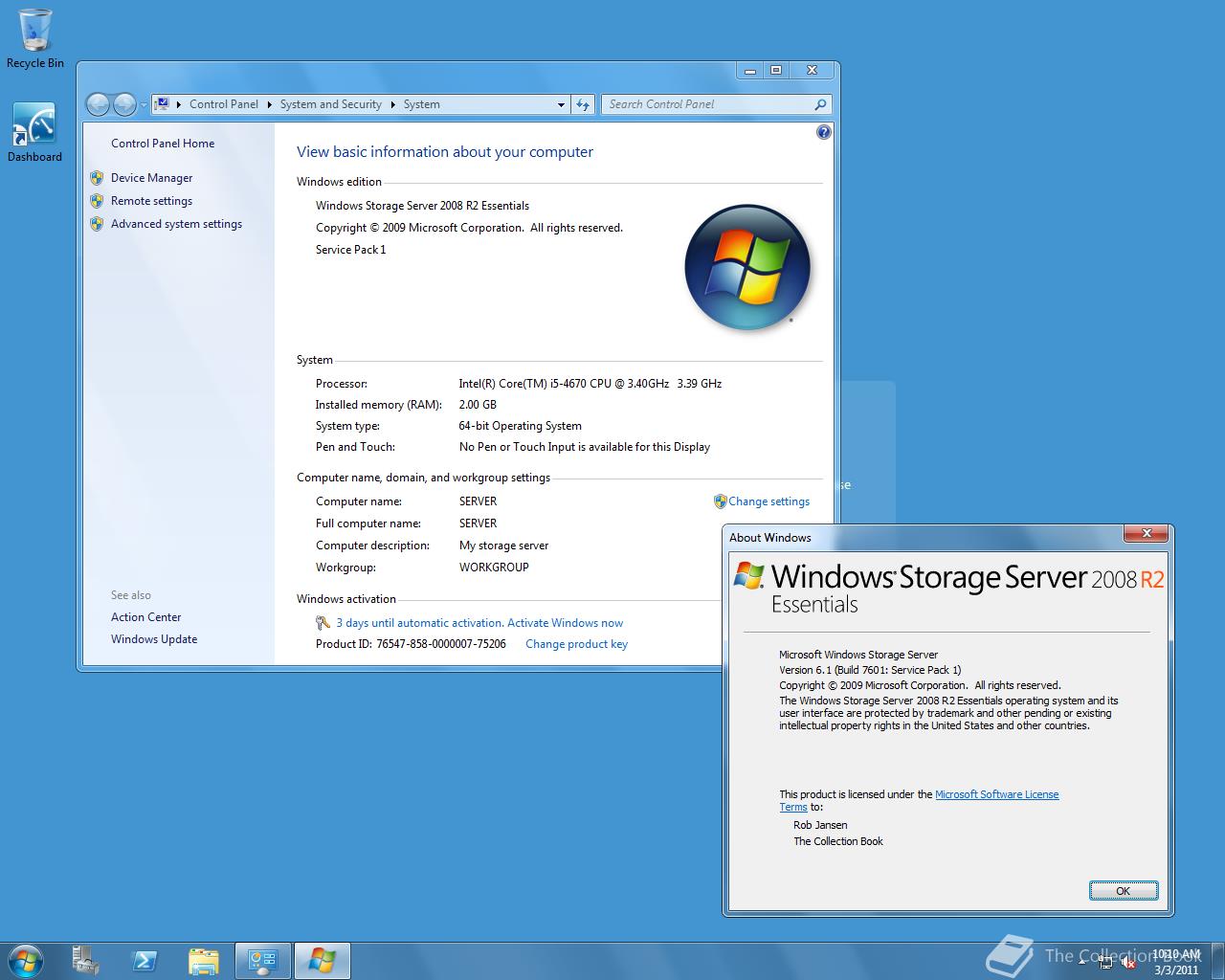Expand the address bar history dropdown
The image size is (1225, 980).
point(561,104)
